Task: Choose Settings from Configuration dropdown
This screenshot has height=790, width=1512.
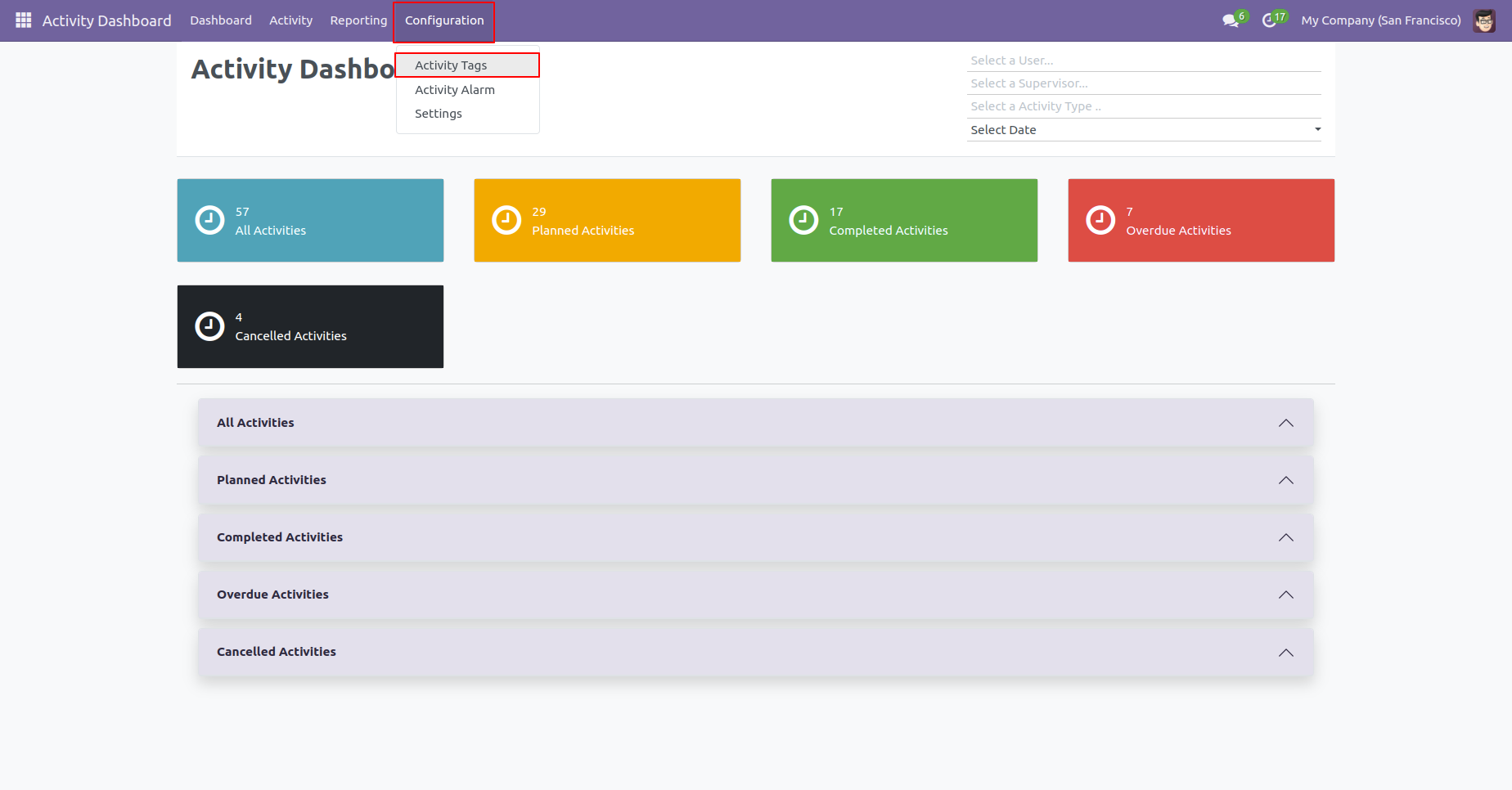Action: (467, 114)
